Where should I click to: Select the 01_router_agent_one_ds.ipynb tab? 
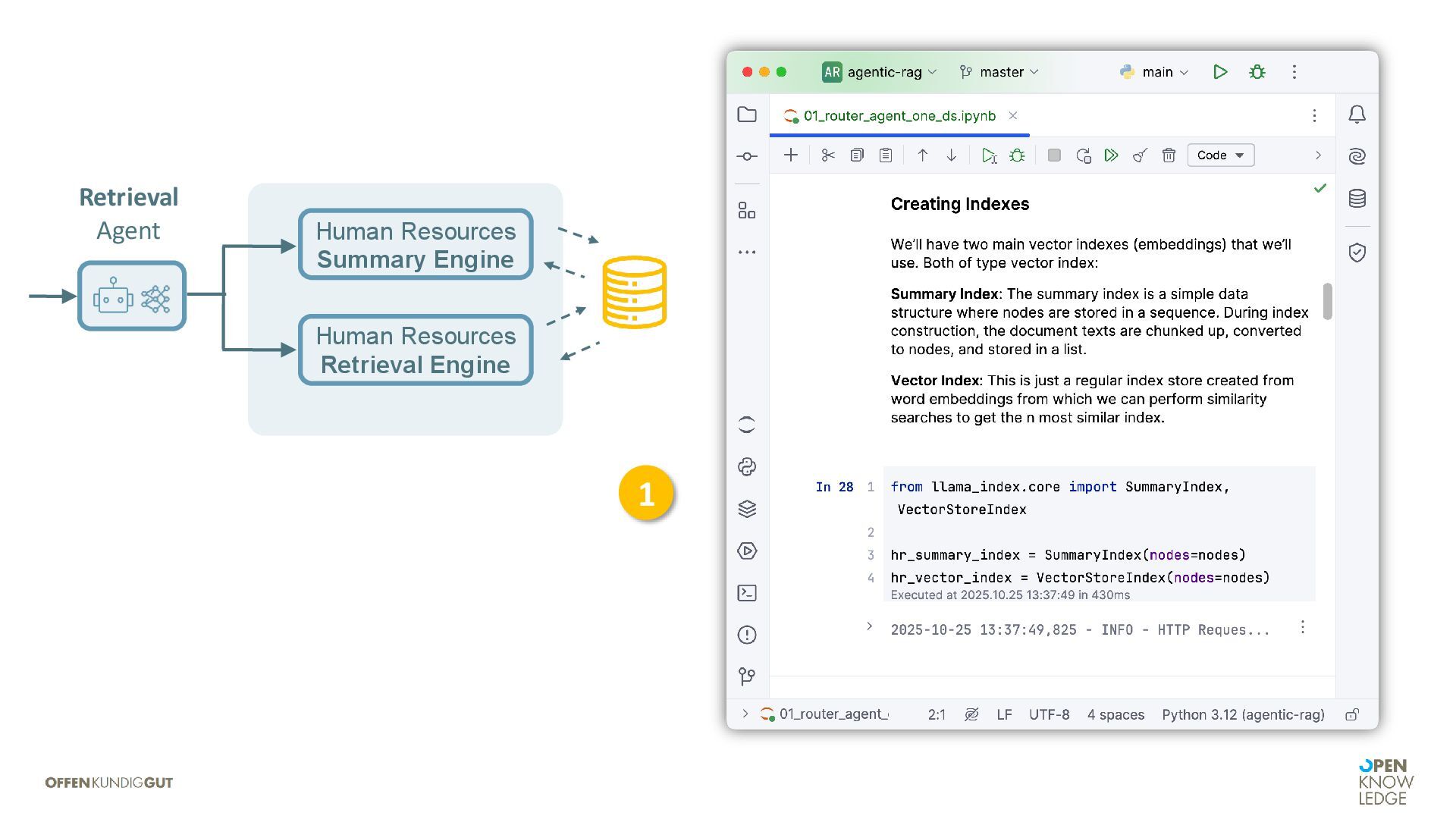click(x=899, y=116)
